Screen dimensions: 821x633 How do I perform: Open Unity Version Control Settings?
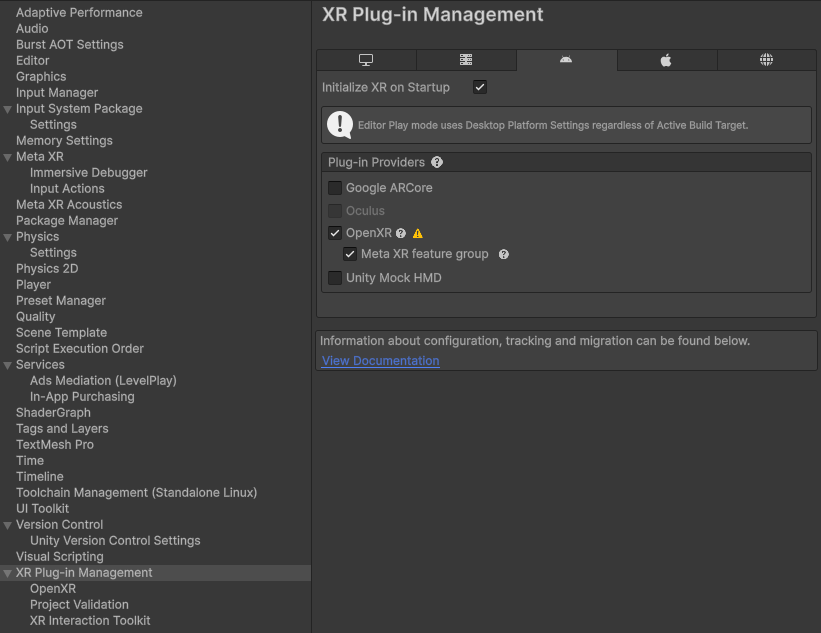[x=115, y=541]
